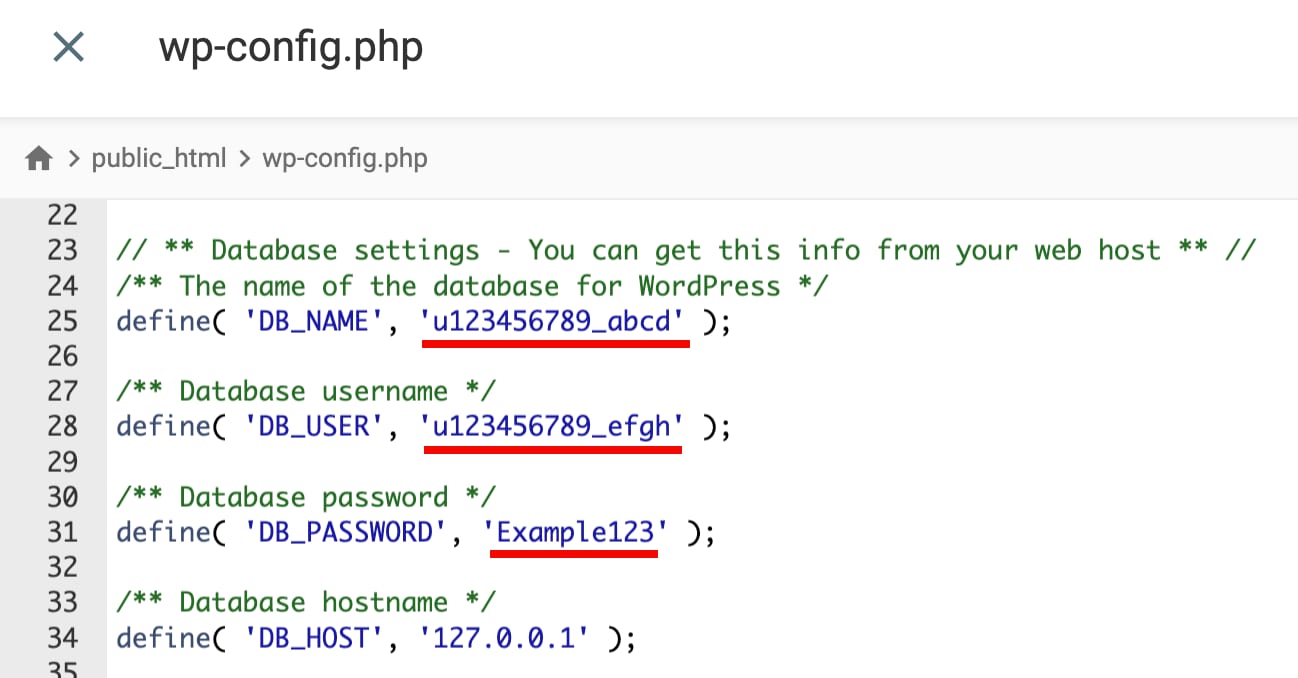The height and width of the screenshot is (678, 1298).
Task: Open the public_html breadcrumb folder
Action: pyautogui.click(x=159, y=158)
